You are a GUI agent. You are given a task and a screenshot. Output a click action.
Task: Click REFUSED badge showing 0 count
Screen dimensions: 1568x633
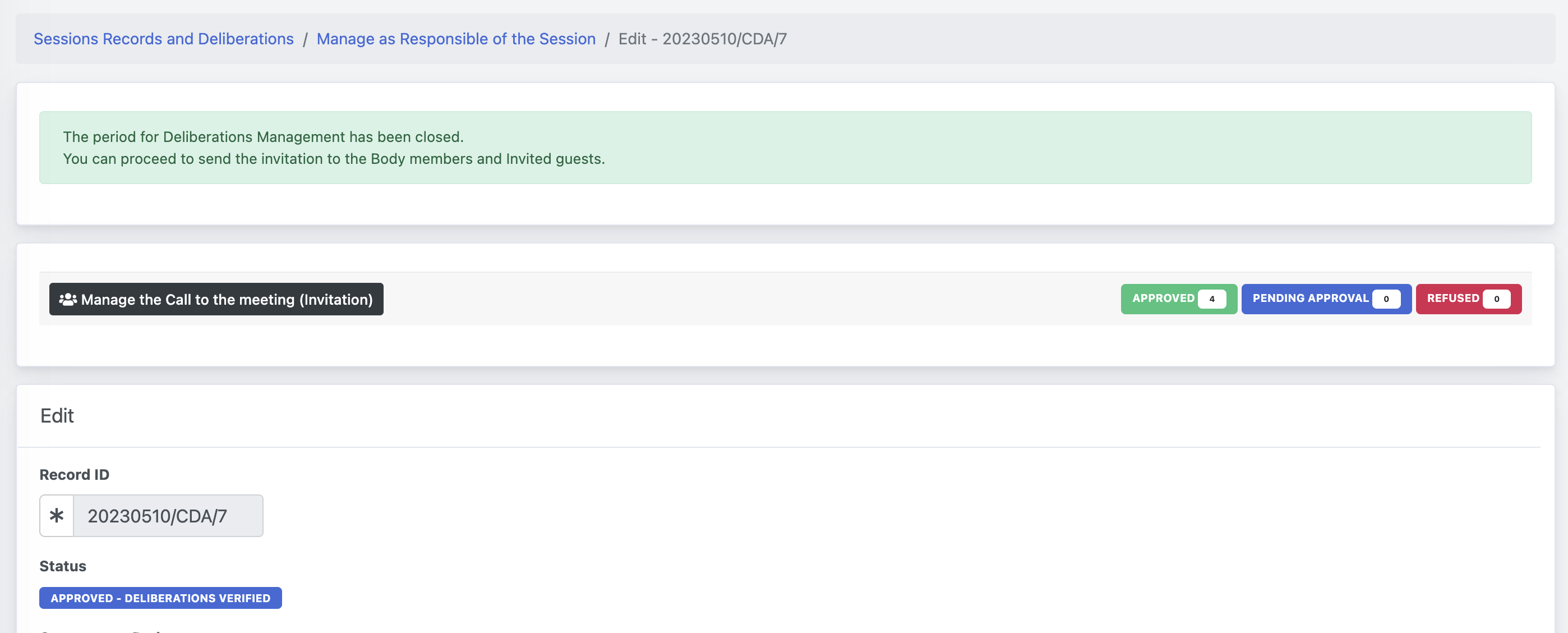[x=1468, y=298]
